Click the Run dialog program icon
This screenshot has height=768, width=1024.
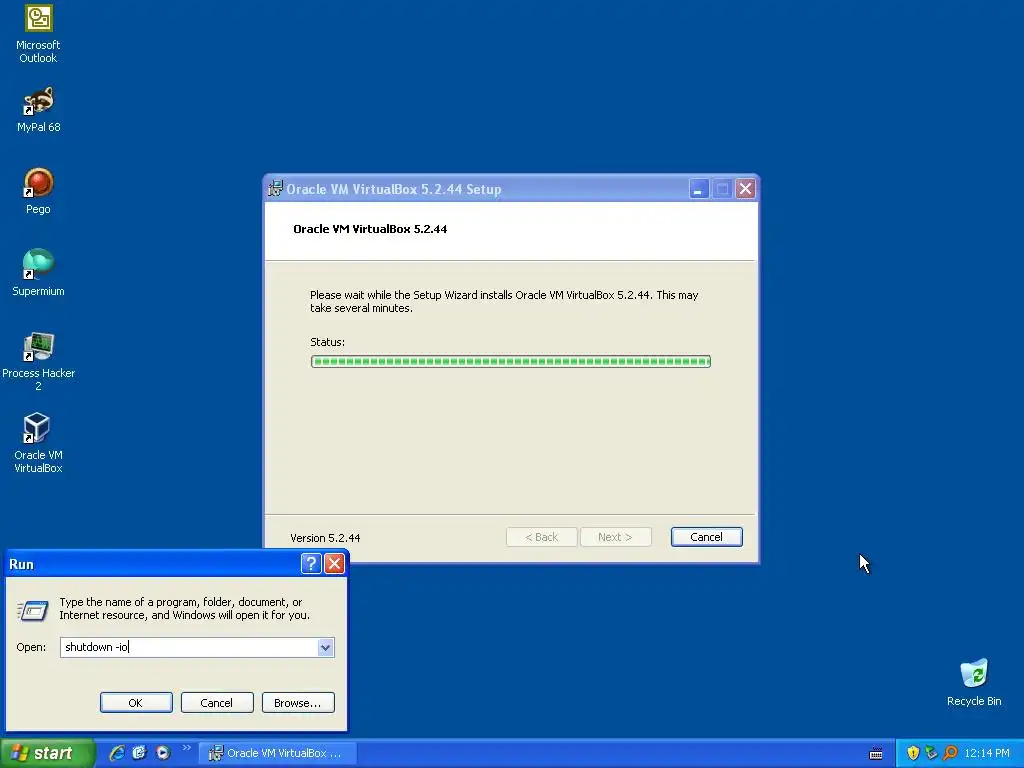(33, 610)
